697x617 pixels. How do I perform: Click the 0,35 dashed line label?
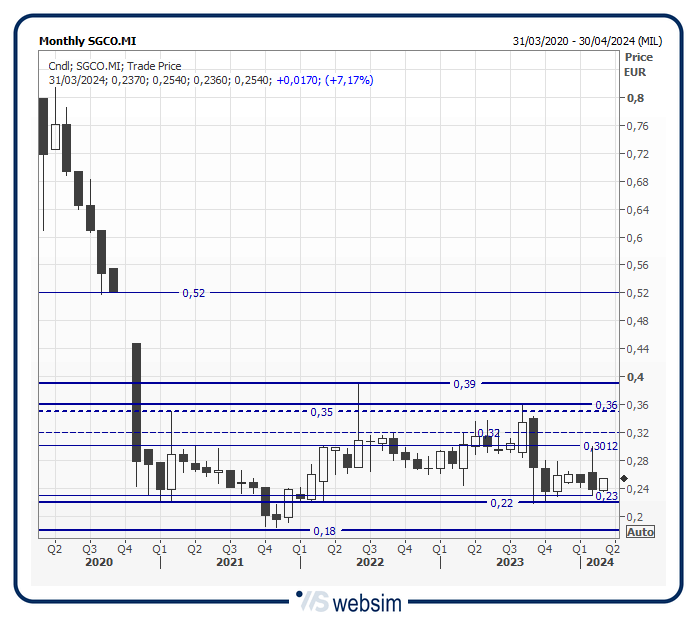pos(321,412)
